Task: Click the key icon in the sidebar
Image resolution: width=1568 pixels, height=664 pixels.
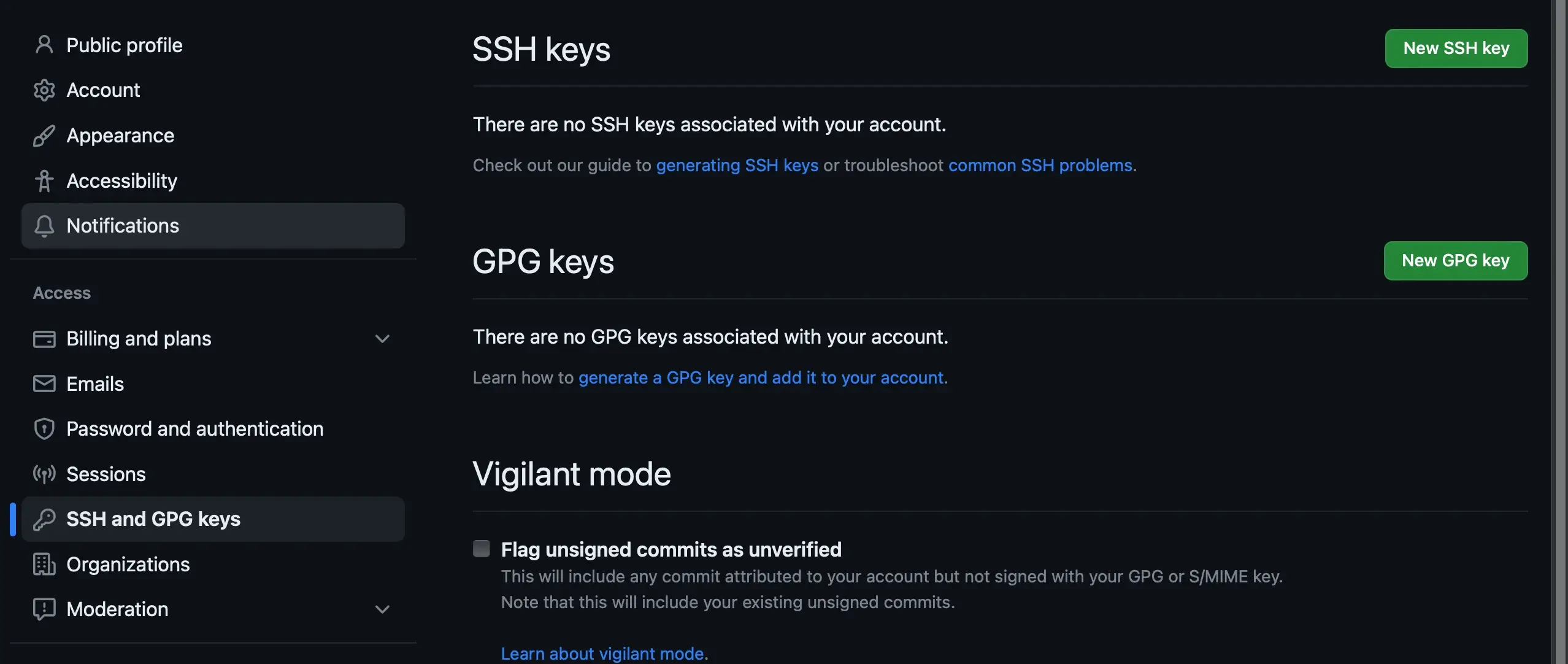Action: pos(44,519)
